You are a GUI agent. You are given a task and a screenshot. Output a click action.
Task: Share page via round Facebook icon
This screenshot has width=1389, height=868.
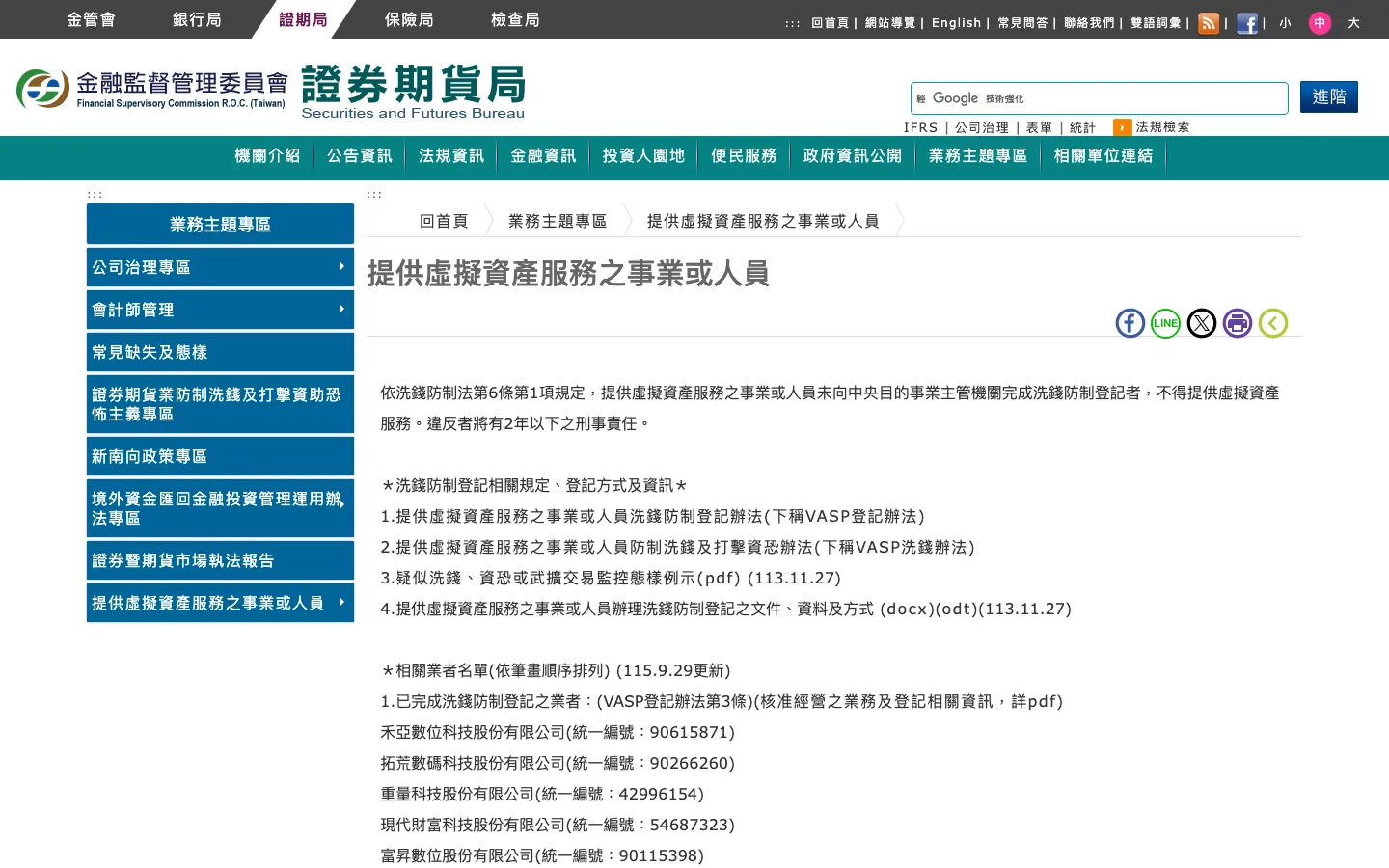pyautogui.click(x=1130, y=323)
